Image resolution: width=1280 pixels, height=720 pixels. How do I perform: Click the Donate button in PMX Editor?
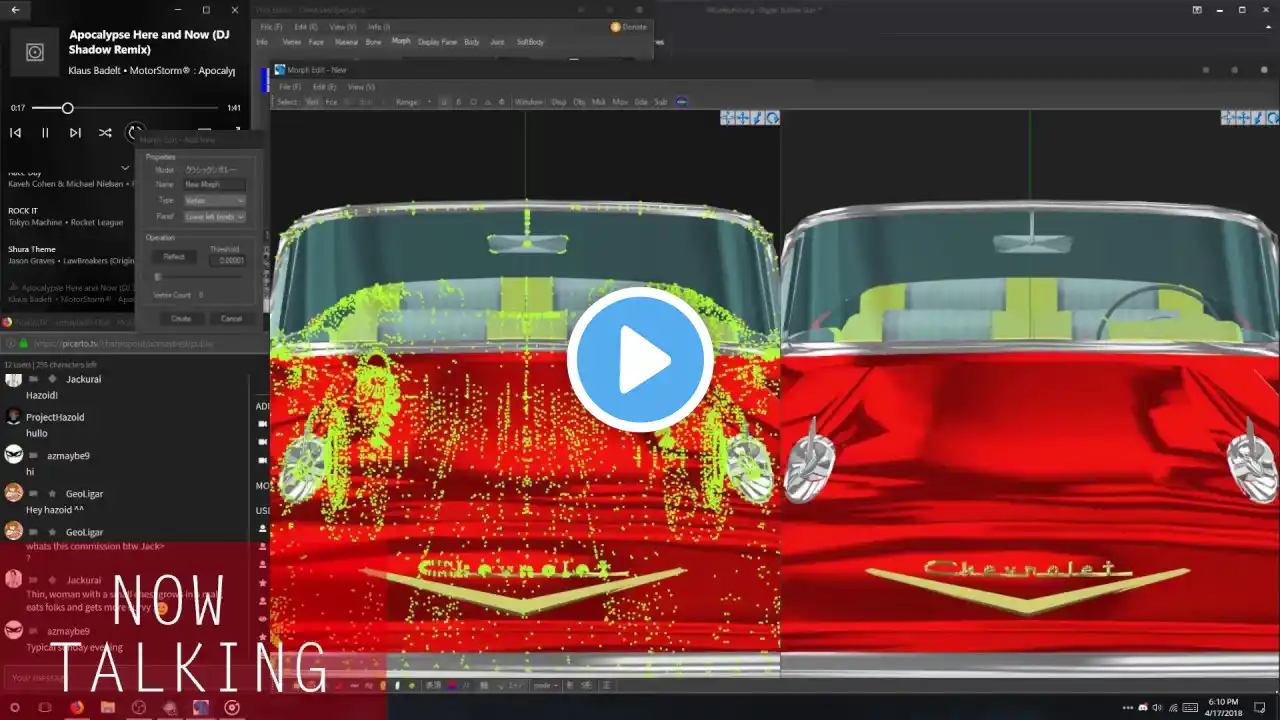pyautogui.click(x=630, y=27)
